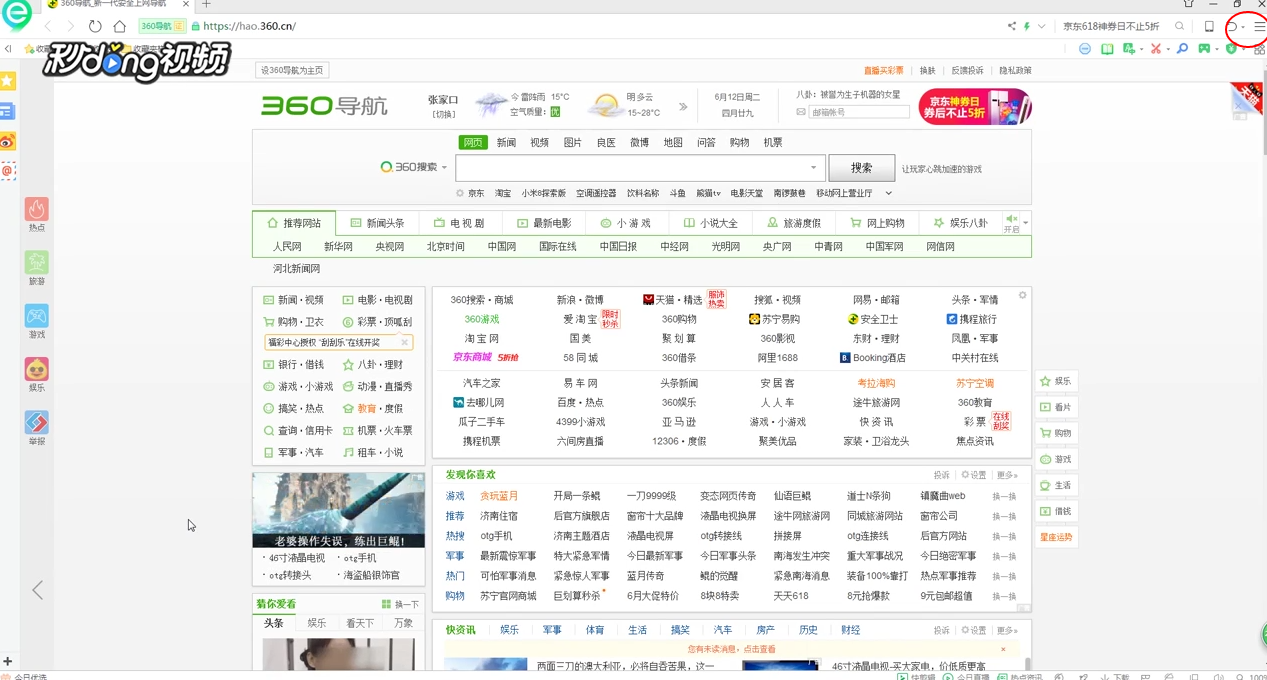The image size is (1267, 680).
Task: Click 设360导航为主页 button
Action: point(292,70)
